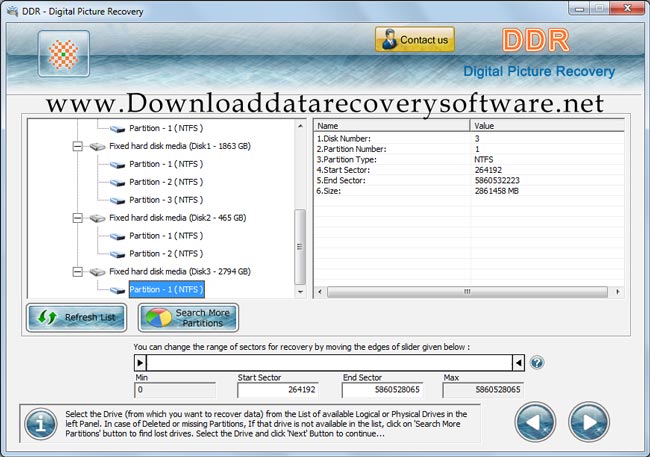Image resolution: width=650 pixels, height=457 pixels.
Task: Click the Min field showing 0
Action: pos(175,390)
